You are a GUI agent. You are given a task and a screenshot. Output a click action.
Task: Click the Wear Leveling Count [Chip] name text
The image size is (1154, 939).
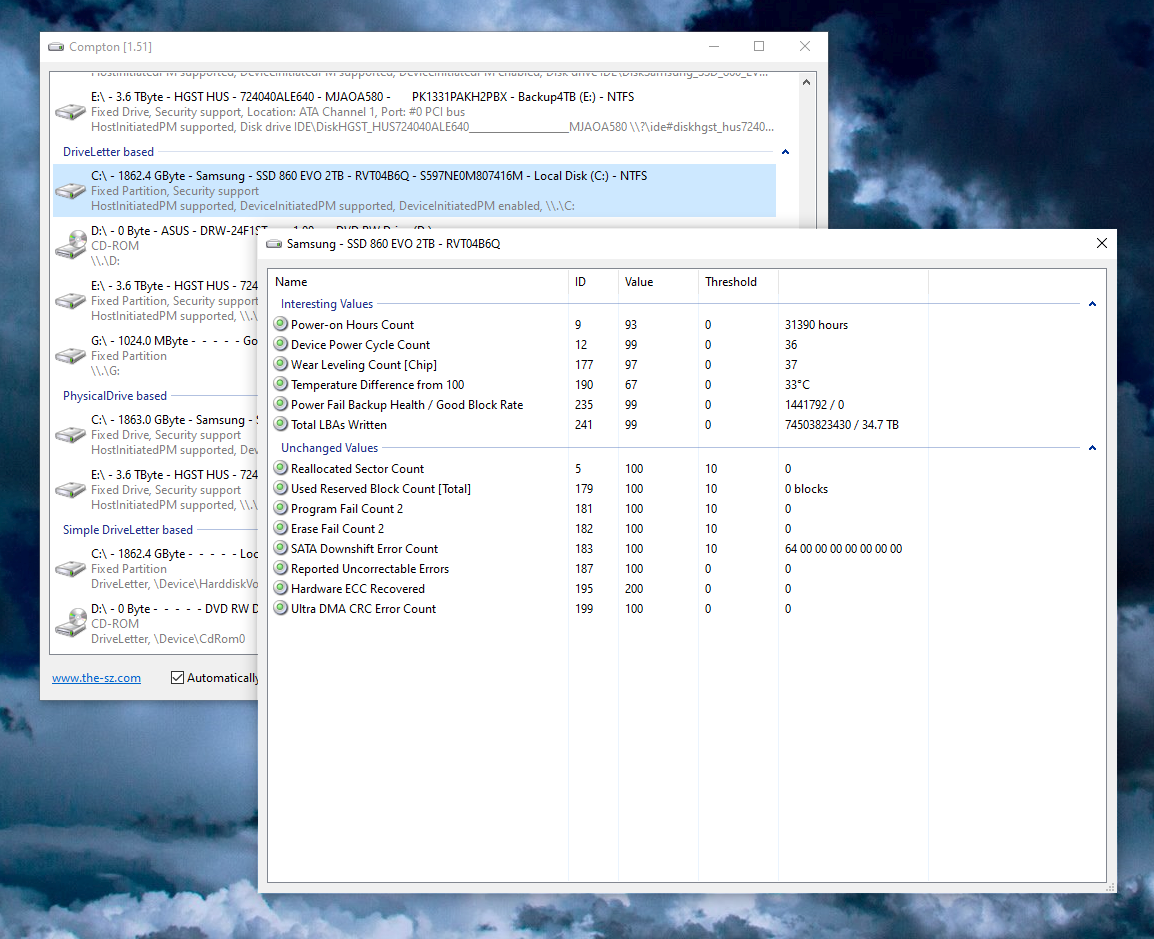[364, 365]
